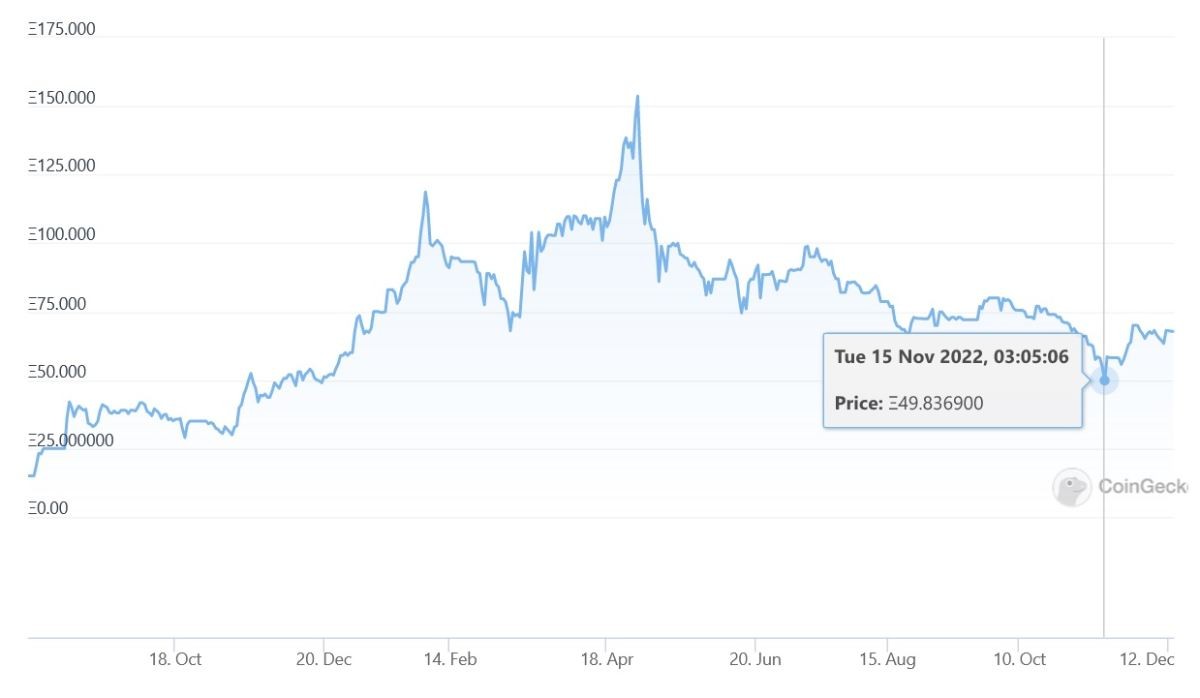Click the 14. Feb x-axis label

pos(449,659)
